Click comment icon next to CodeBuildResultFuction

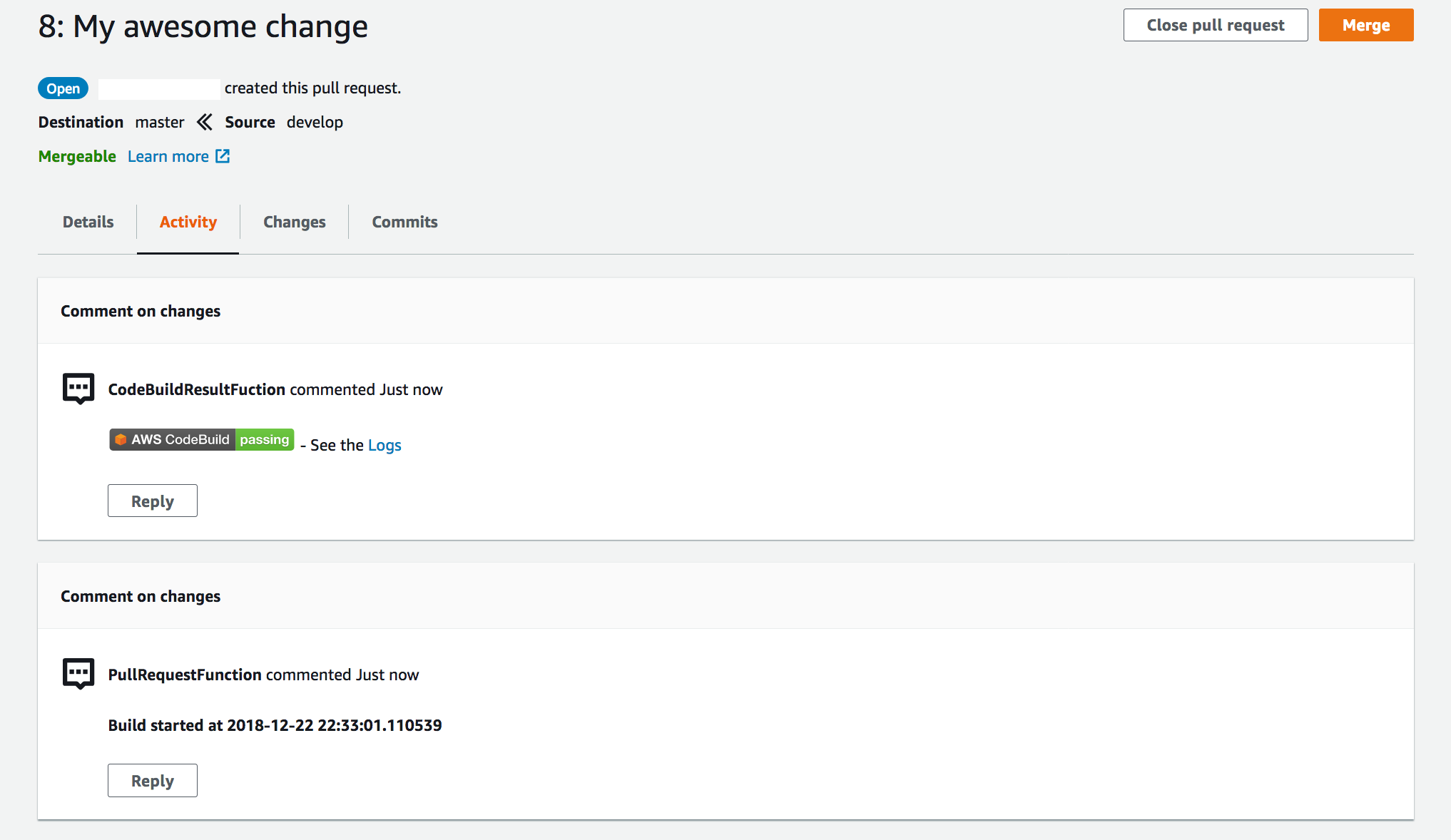(78, 389)
